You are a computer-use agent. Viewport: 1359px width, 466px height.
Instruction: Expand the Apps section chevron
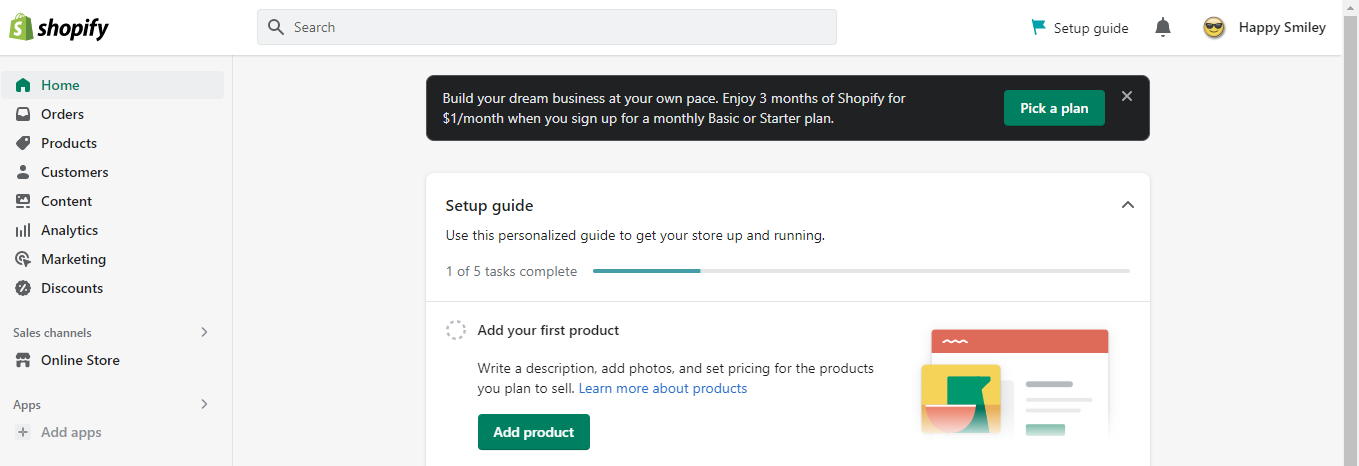[204, 404]
